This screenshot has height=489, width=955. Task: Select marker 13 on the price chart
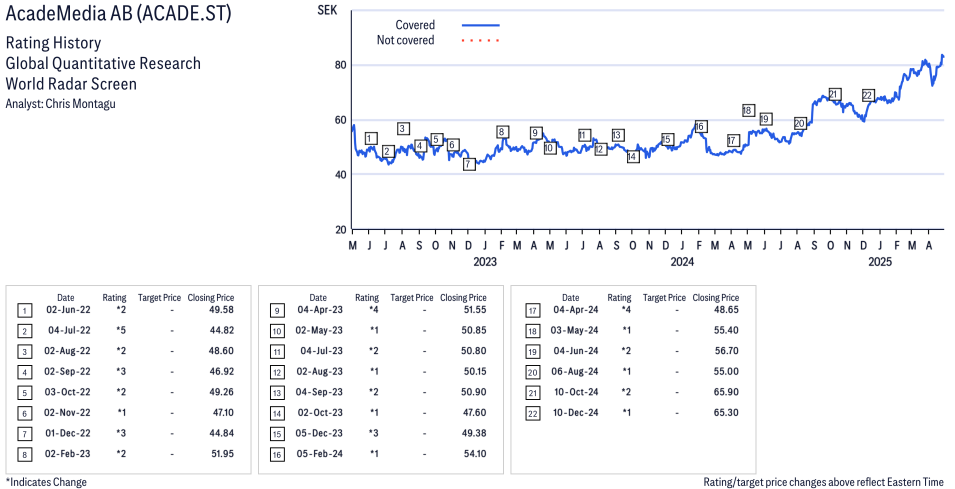point(617,135)
